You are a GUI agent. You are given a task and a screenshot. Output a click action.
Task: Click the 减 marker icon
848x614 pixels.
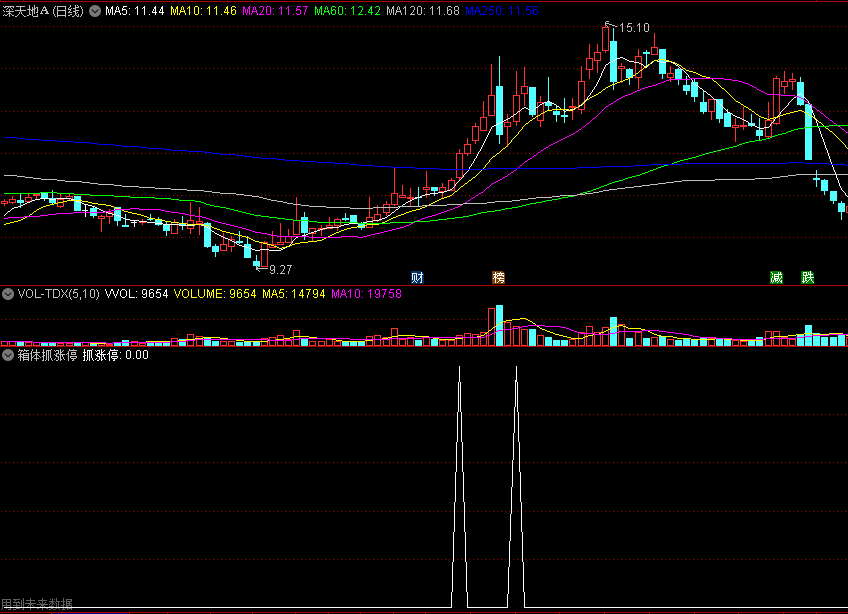tap(776, 278)
